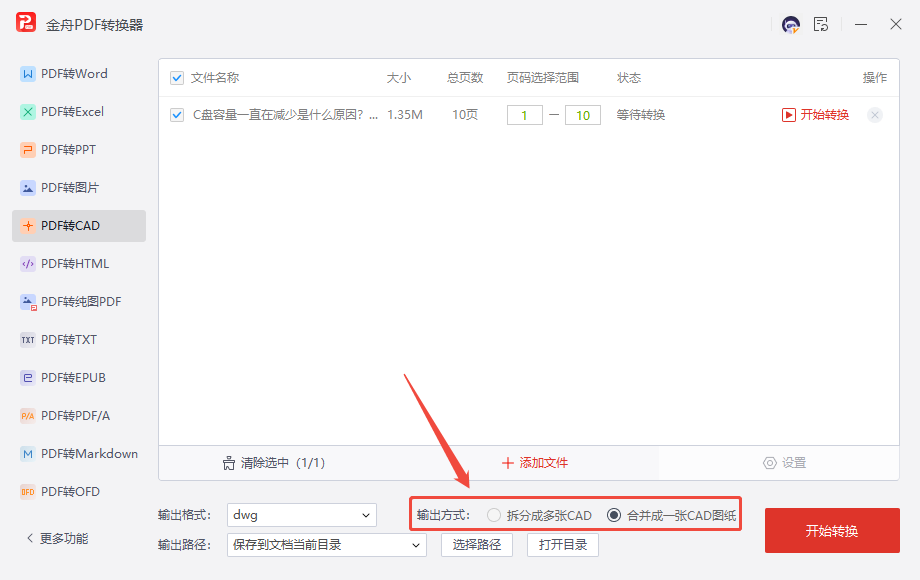The width and height of the screenshot is (920, 580).
Task: Click the red 开始转换 row link text
Action: click(824, 115)
